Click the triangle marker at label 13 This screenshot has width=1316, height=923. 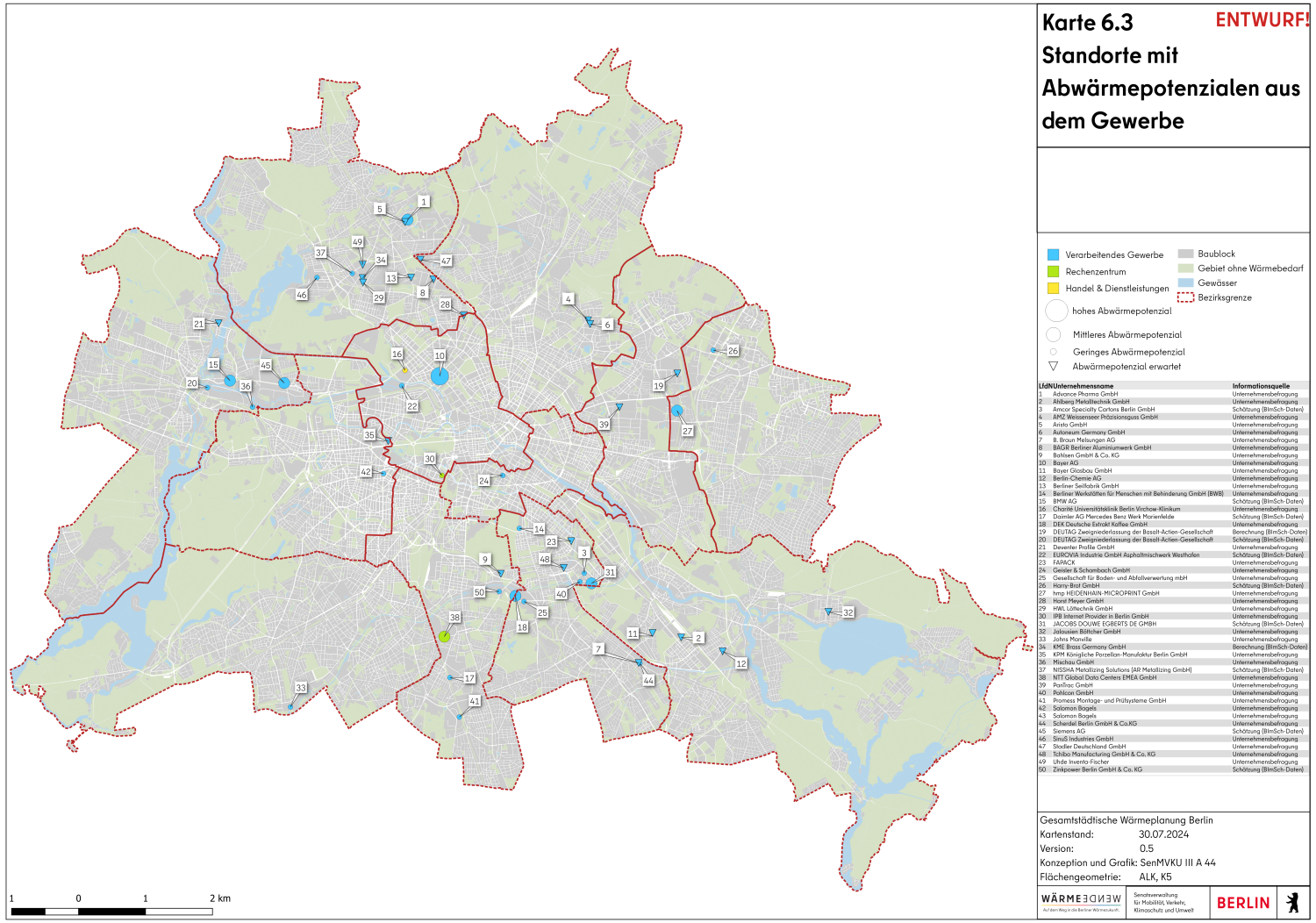(x=411, y=276)
